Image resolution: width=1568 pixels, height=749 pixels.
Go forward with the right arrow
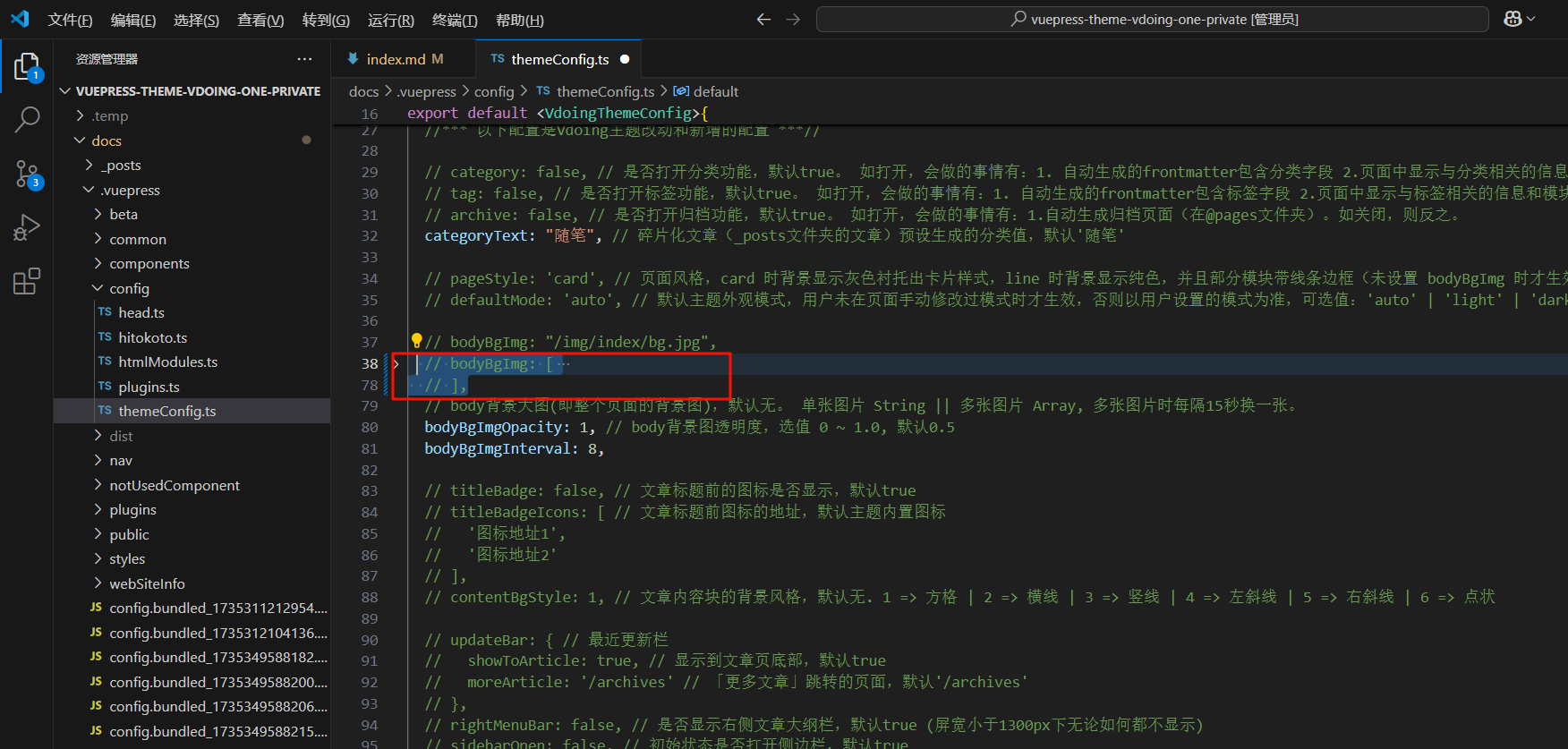coord(793,19)
